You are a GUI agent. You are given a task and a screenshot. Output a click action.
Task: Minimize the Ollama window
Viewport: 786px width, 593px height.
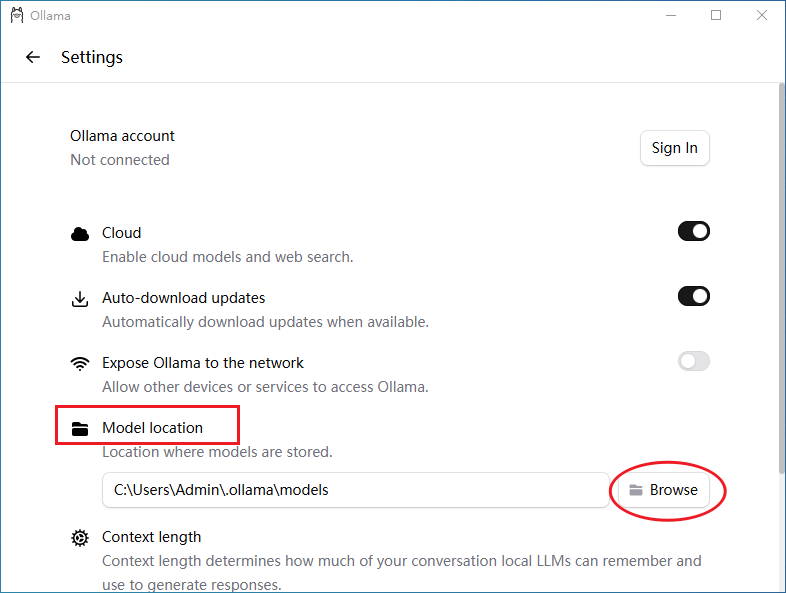tap(671, 16)
